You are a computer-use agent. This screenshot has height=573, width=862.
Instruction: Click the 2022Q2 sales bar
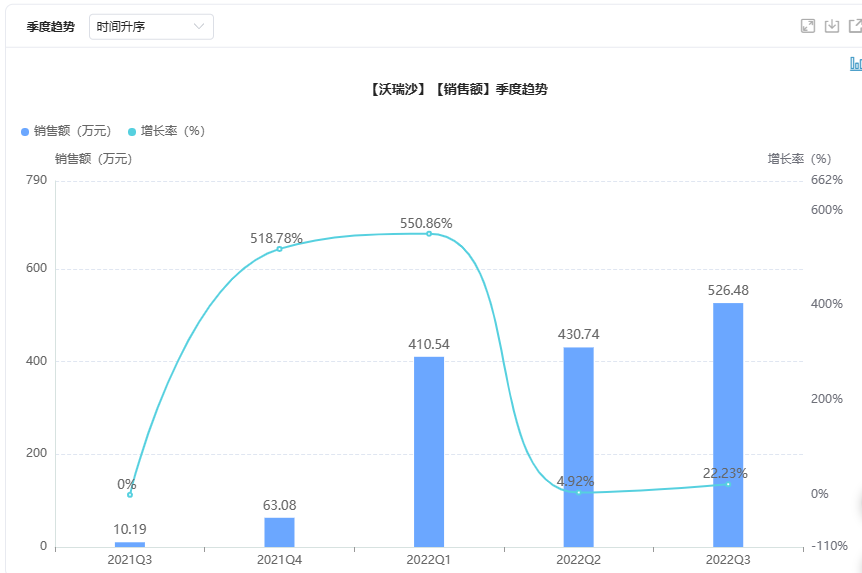[578, 447]
